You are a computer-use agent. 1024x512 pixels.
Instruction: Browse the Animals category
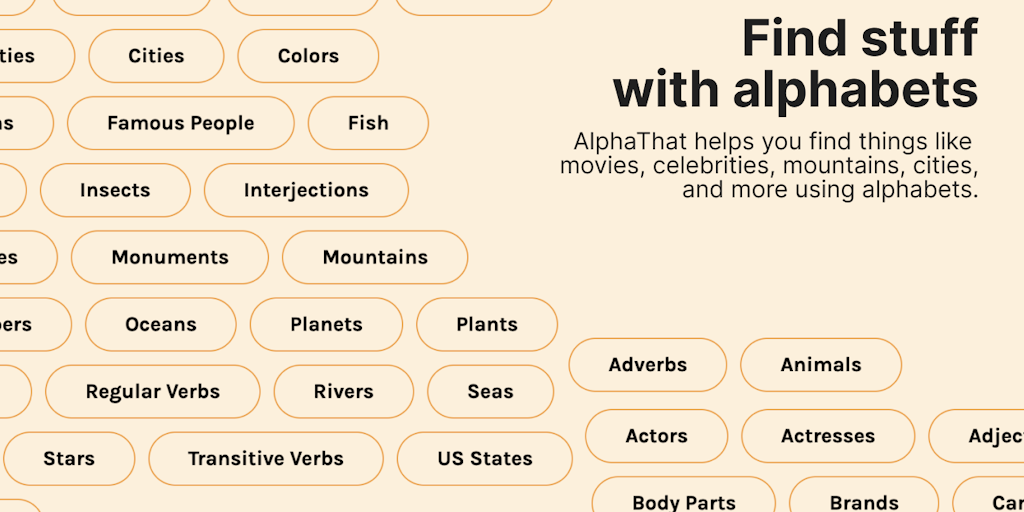(821, 365)
